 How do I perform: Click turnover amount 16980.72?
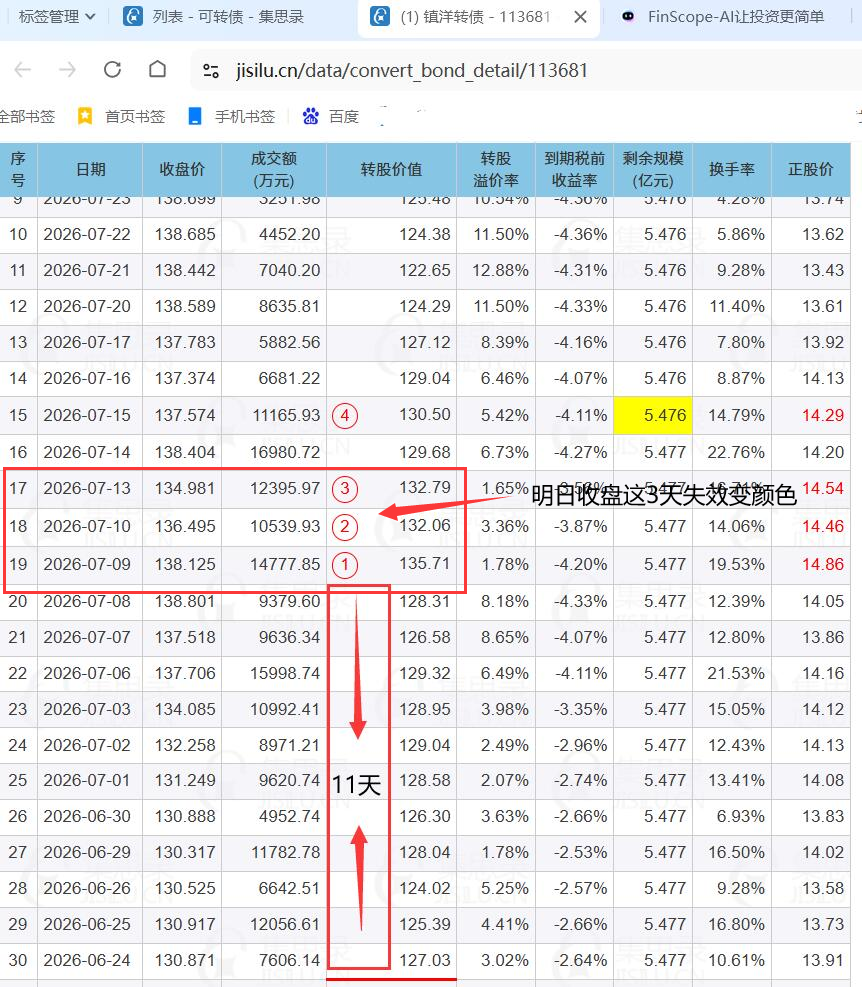coord(285,453)
